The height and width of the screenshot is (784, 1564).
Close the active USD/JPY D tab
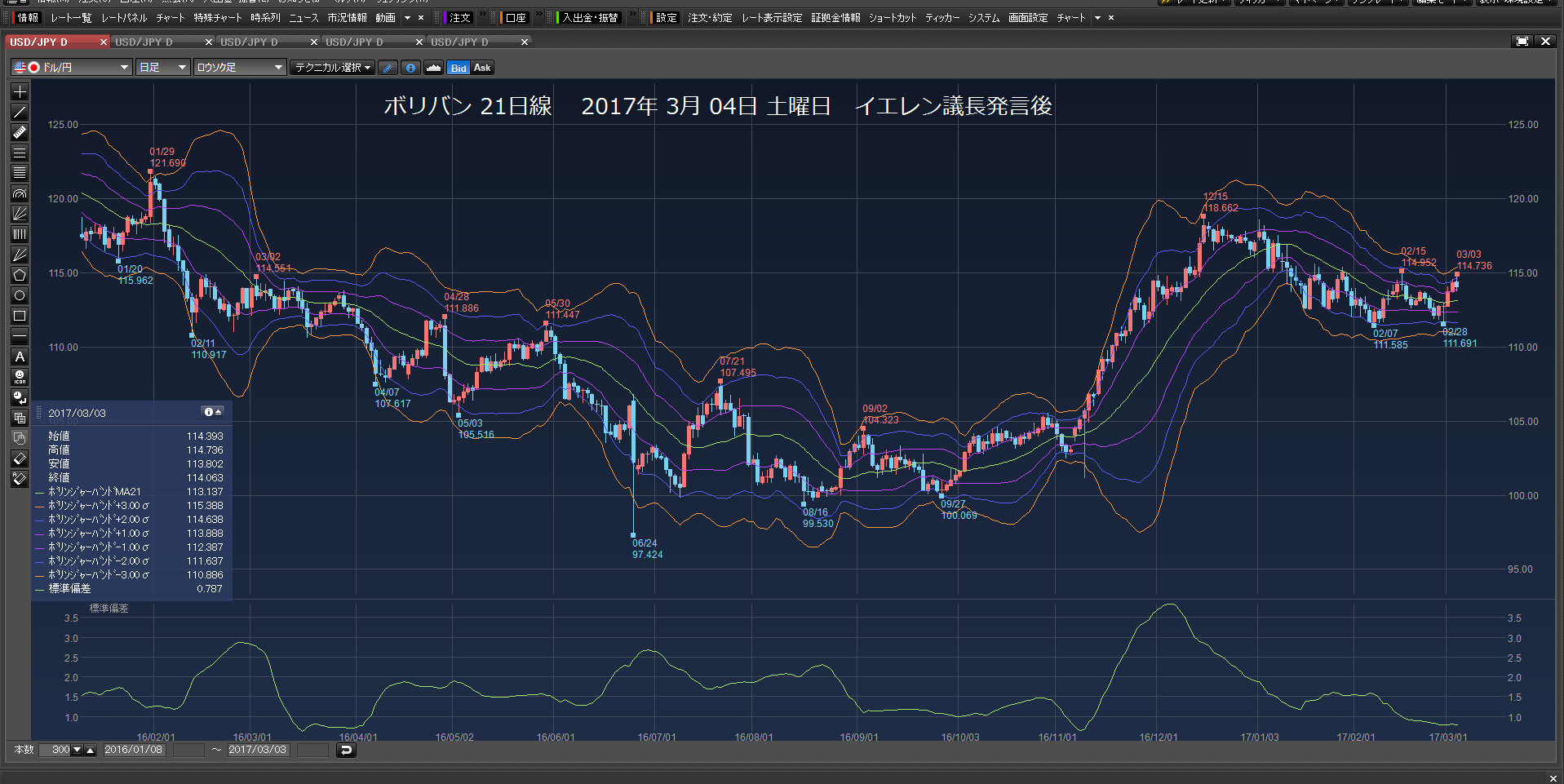(104, 42)
